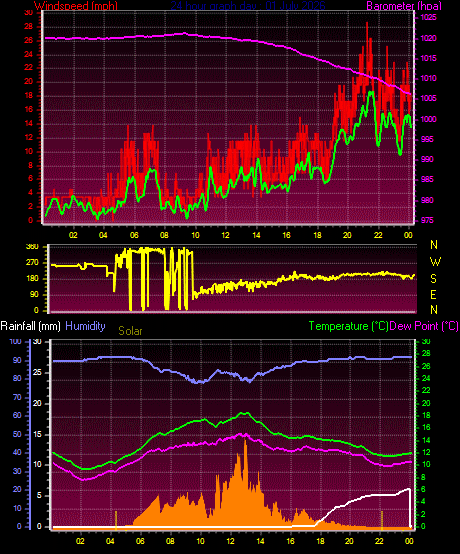Viewport: 460px width, 554px height.
Task: Click hour 12 under the windspeed chart
Action: pyautogui.click(x=225, y=235)
